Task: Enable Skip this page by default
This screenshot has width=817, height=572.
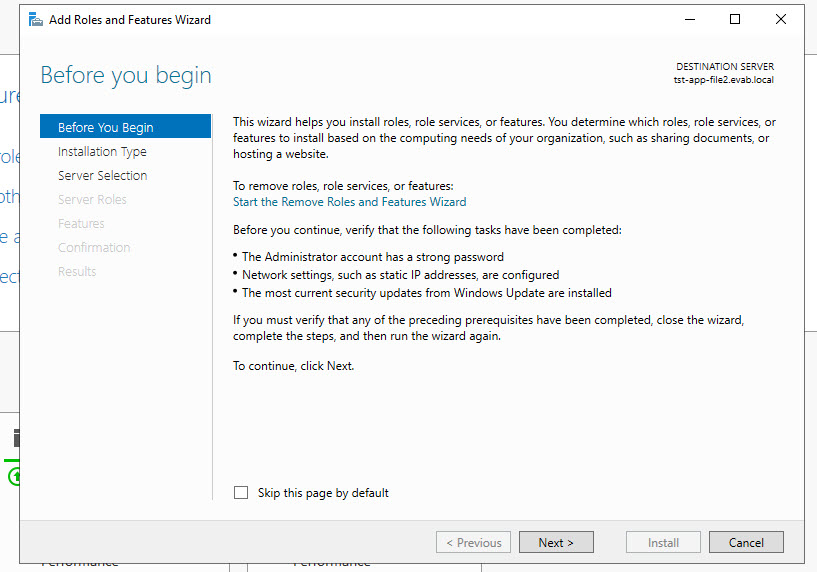Action: 240,493
